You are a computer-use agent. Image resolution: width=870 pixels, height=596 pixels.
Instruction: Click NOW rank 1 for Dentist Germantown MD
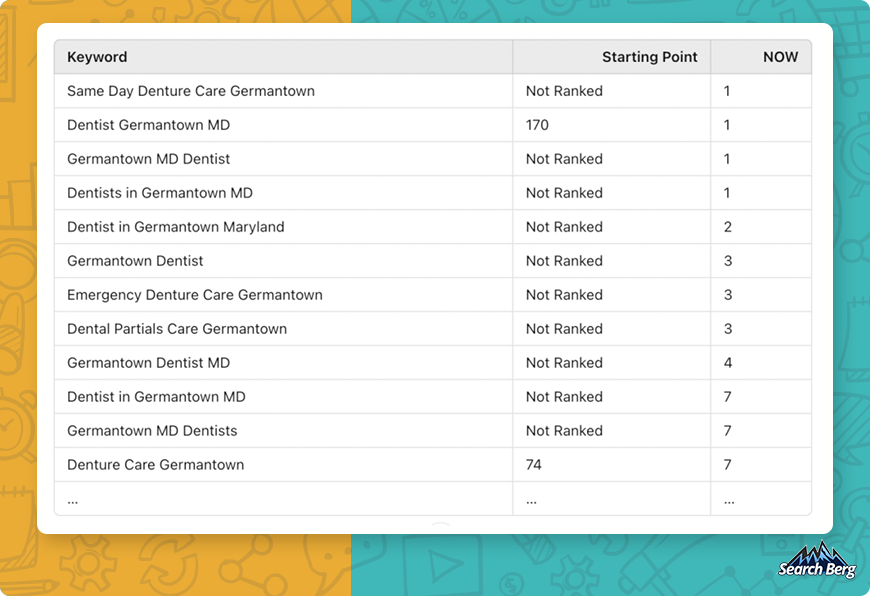(727, 125)
